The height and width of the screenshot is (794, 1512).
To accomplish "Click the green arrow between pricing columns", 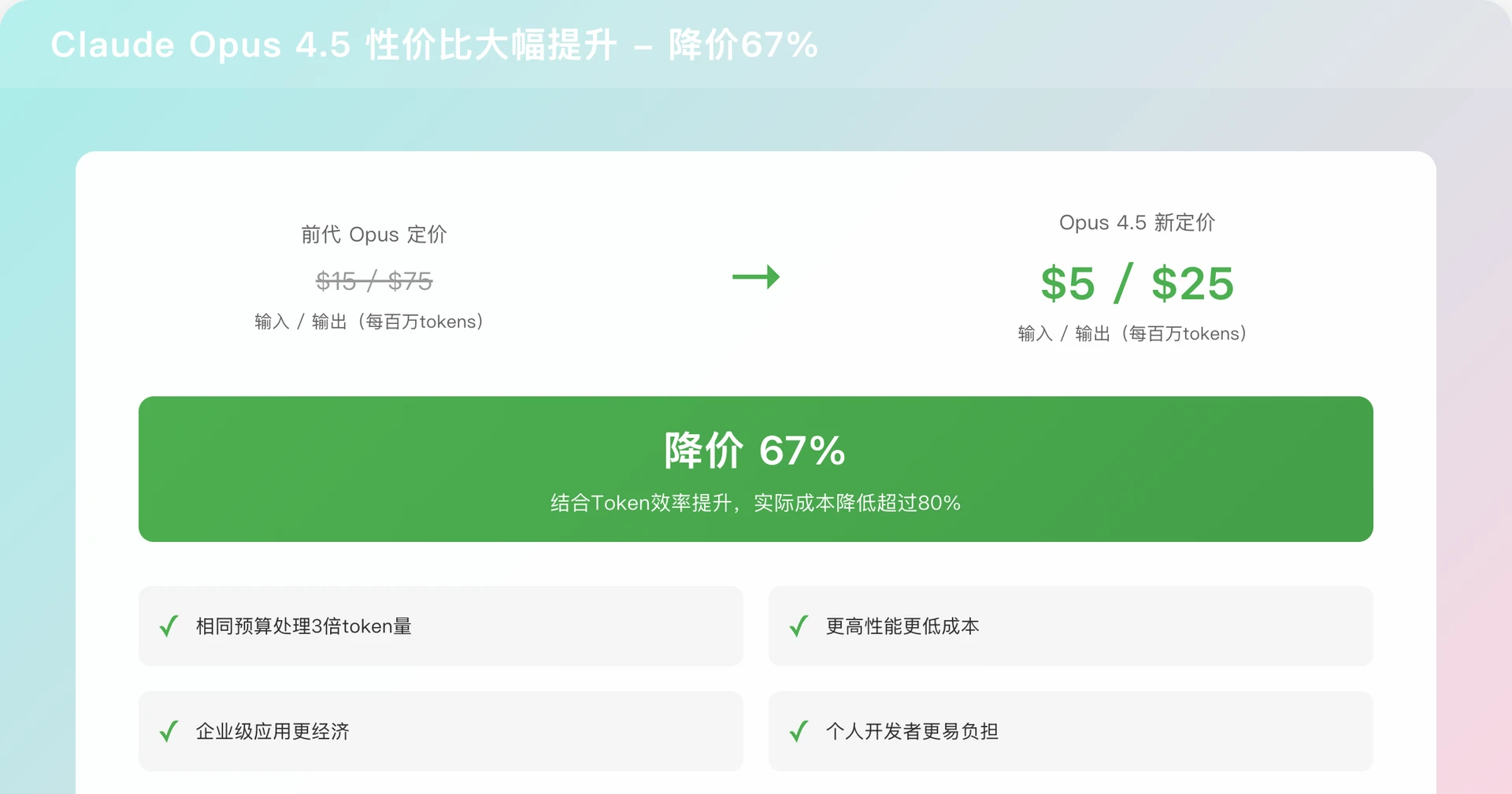I will pyautogui.click(x=756, y=277).
